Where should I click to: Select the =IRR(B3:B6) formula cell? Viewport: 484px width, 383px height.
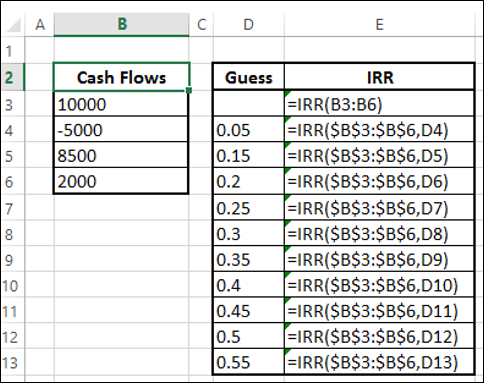380,104
